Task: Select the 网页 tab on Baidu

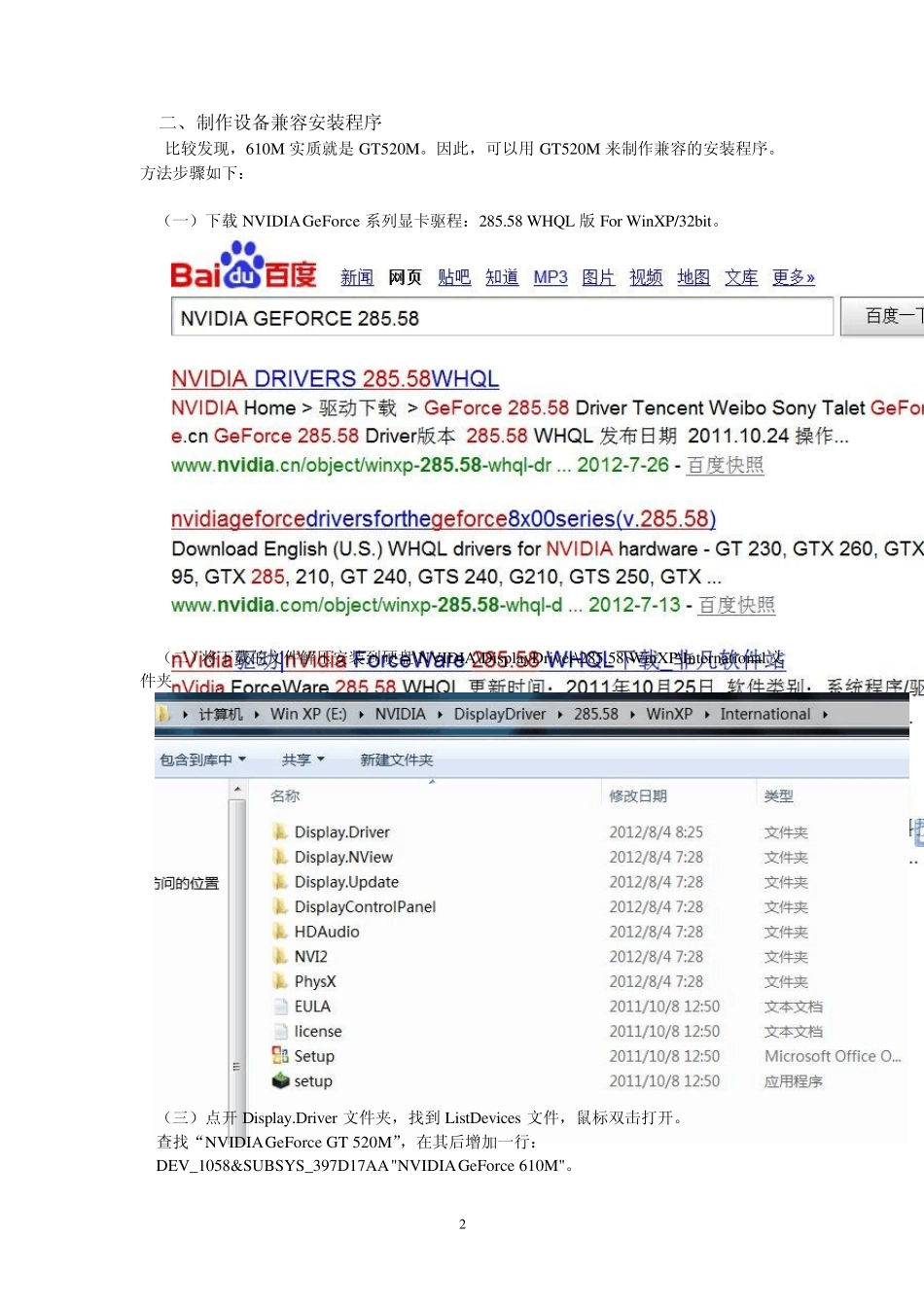Action: tap(405, 277)
